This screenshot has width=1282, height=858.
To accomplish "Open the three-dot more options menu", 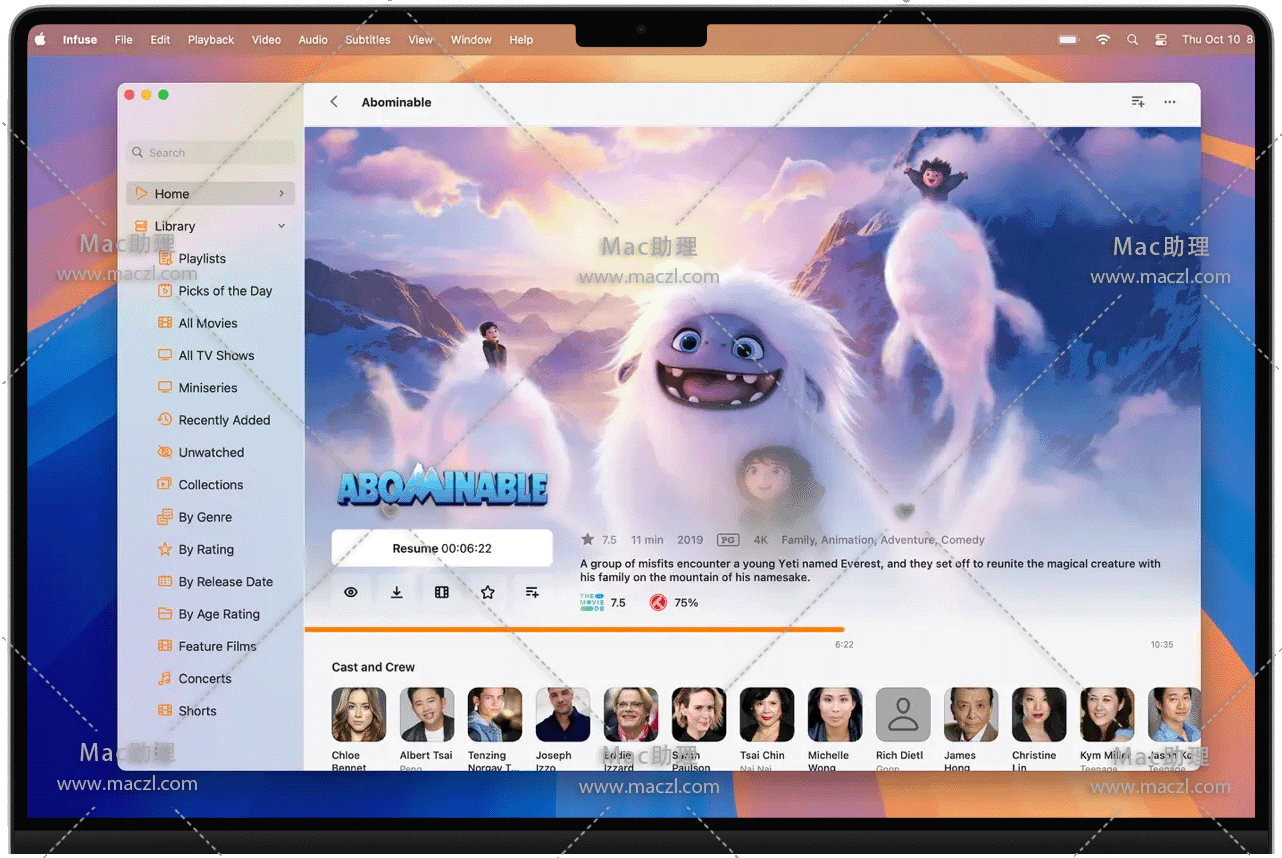I will coord(1170,102).
